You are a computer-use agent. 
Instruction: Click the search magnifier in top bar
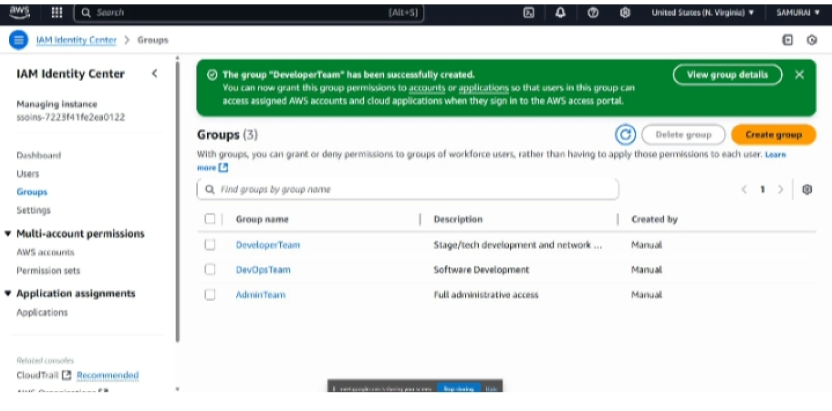[86, 13]
